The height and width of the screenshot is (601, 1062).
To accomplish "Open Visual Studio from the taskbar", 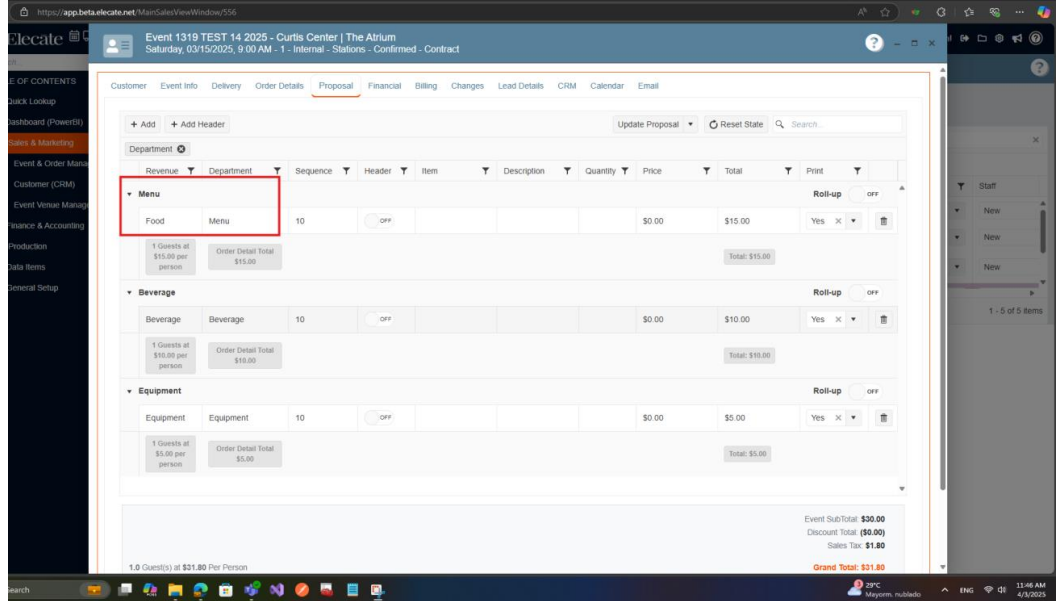I will point(276,590).
